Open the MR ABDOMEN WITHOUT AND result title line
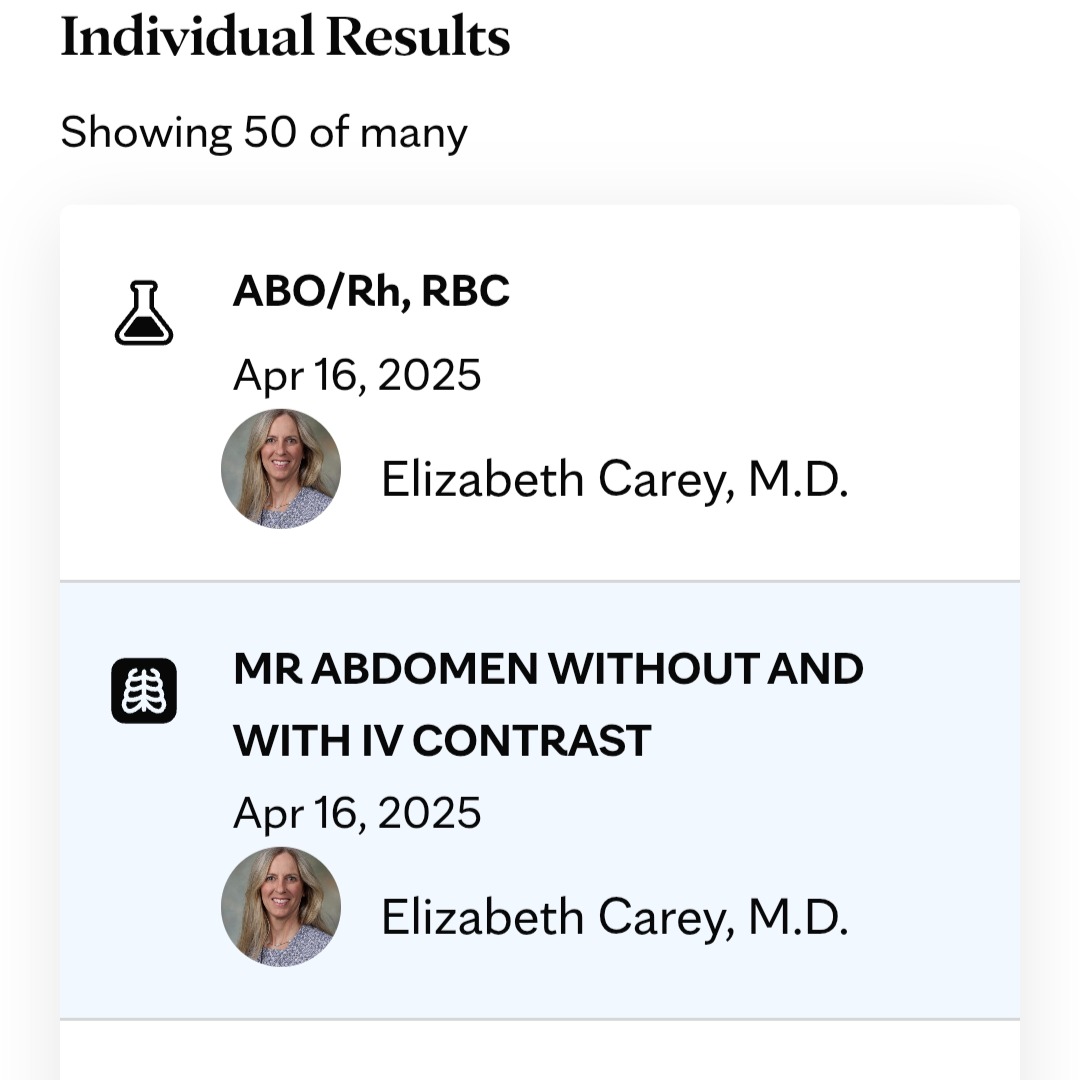Screen dimensions: 1080x1080 (x=548, y=669)
